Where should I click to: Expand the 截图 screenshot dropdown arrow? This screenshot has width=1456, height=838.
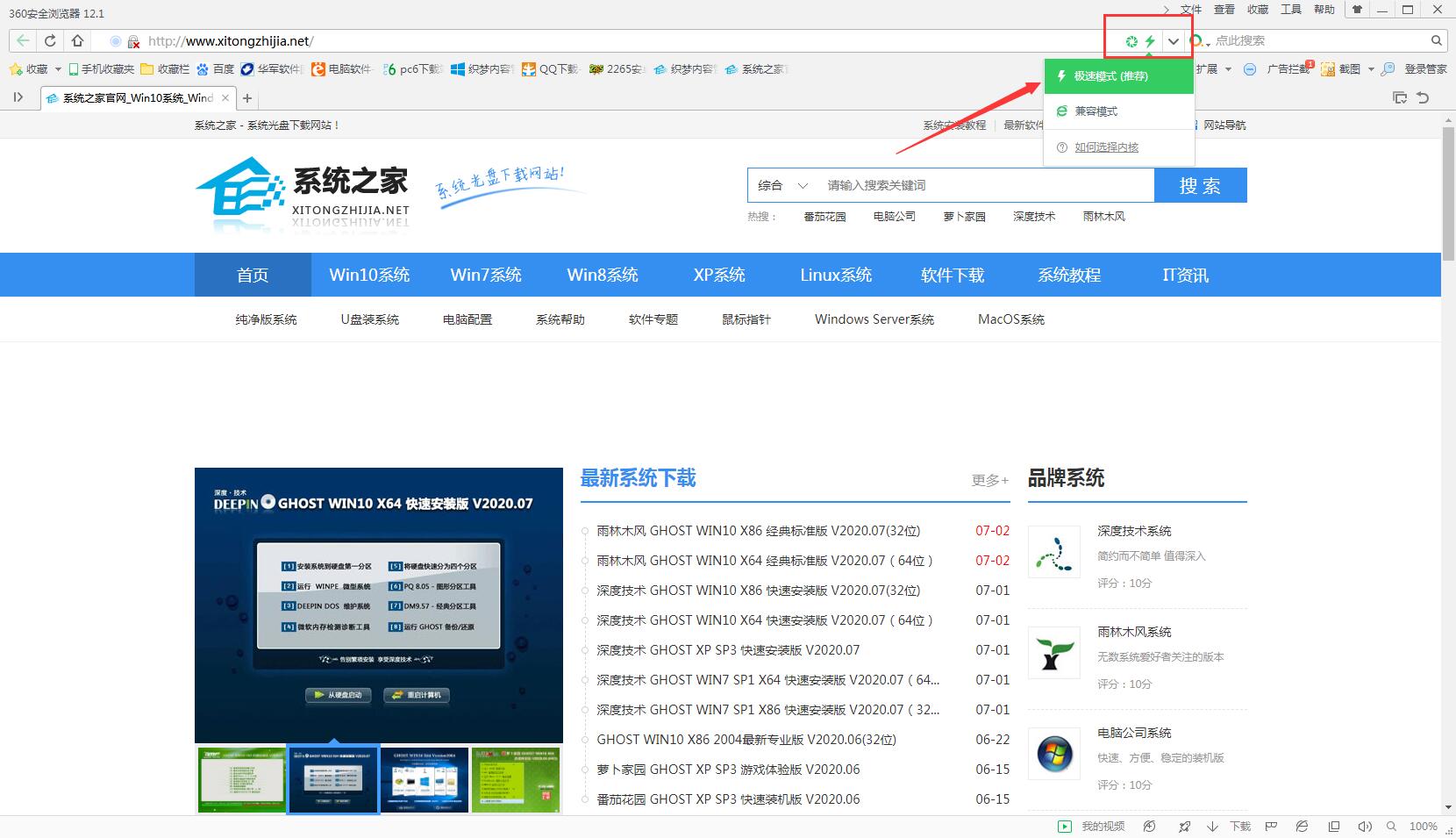pyautogui.click(x=1371, y=69)
